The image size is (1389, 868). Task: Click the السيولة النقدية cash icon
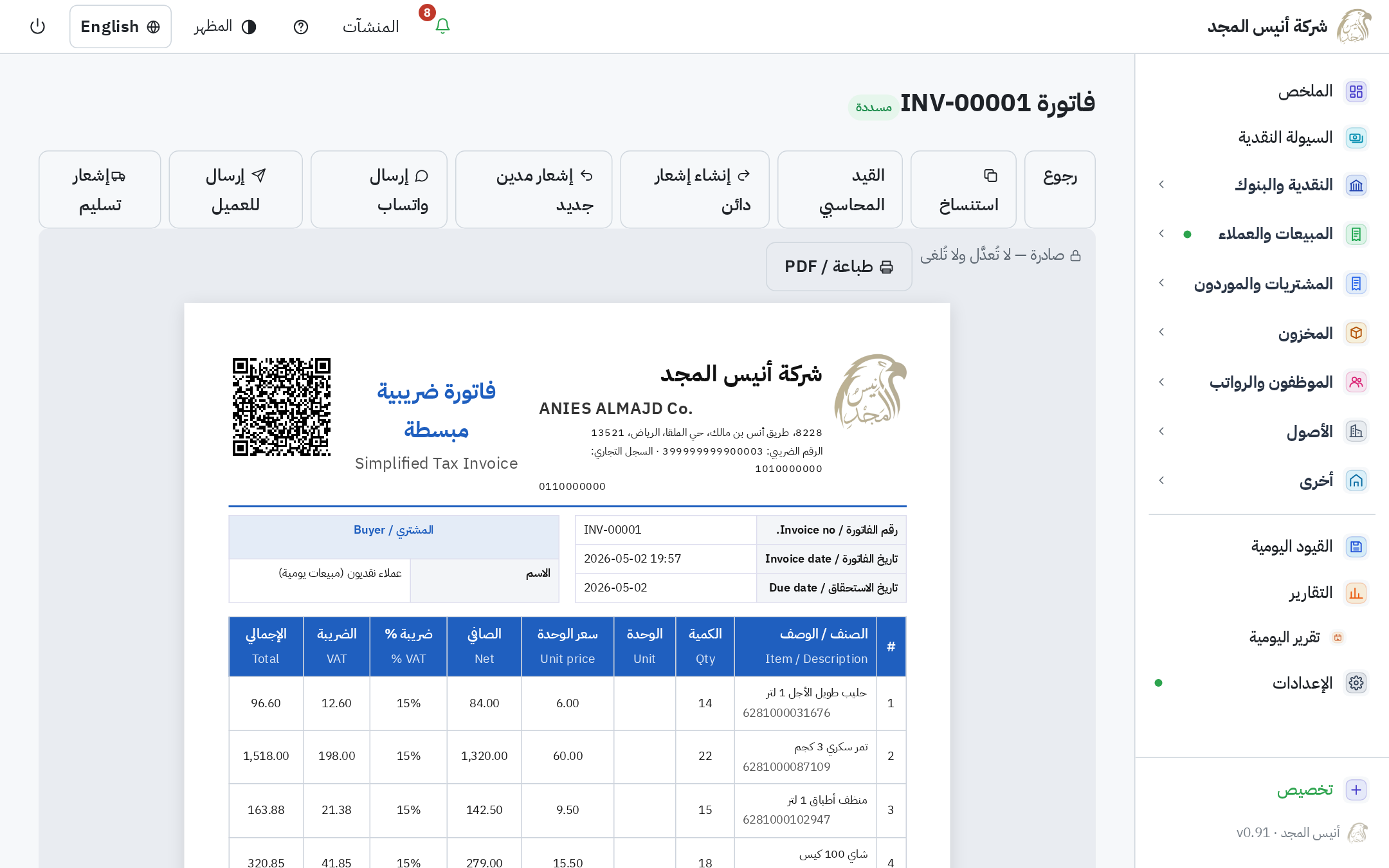tap(1356, 138)
